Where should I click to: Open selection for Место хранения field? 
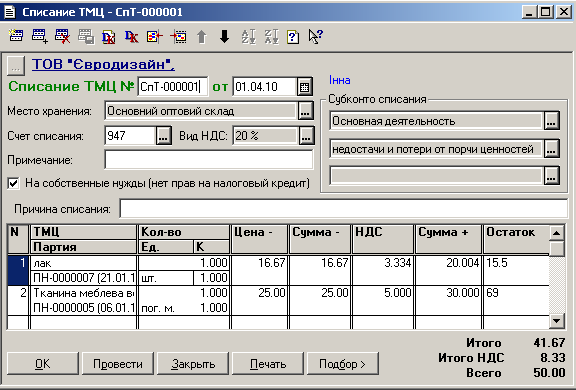[x=305, y=111]
